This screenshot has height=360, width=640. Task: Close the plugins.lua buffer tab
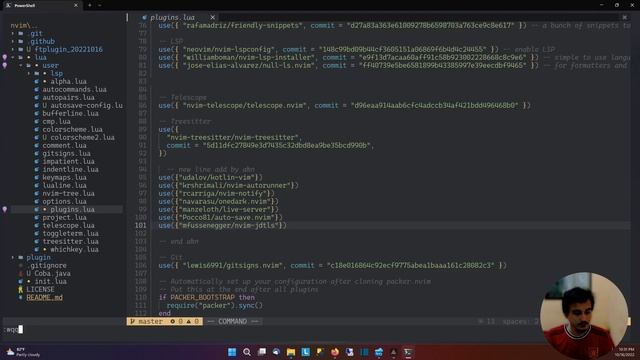click(x=213, y=17)
